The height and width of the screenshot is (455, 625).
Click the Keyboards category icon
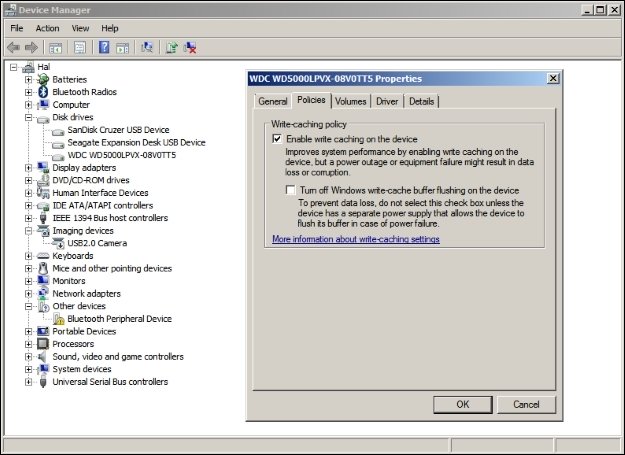click(43, 256)
